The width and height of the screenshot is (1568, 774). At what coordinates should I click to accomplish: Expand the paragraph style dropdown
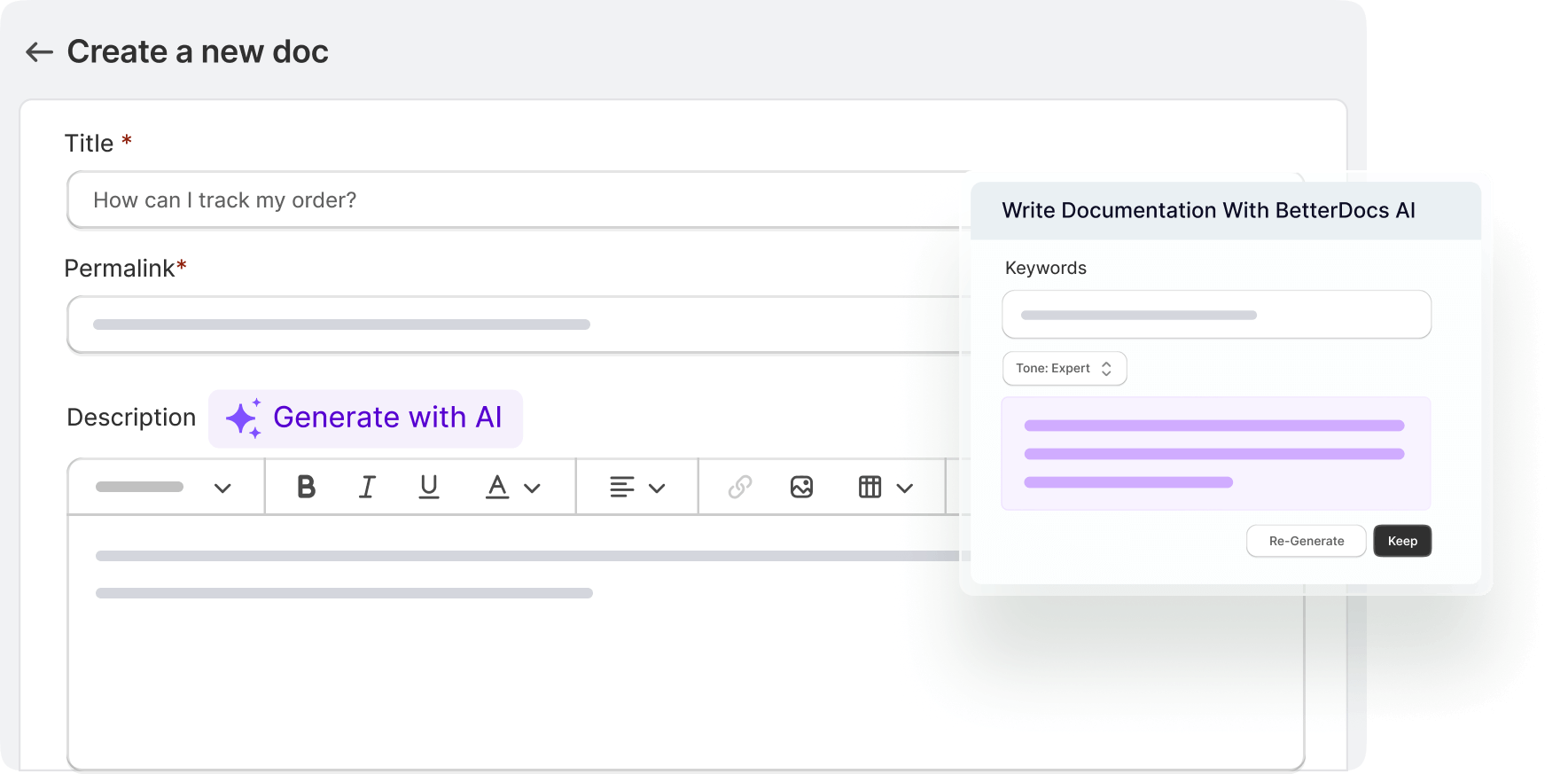[222, 488]
